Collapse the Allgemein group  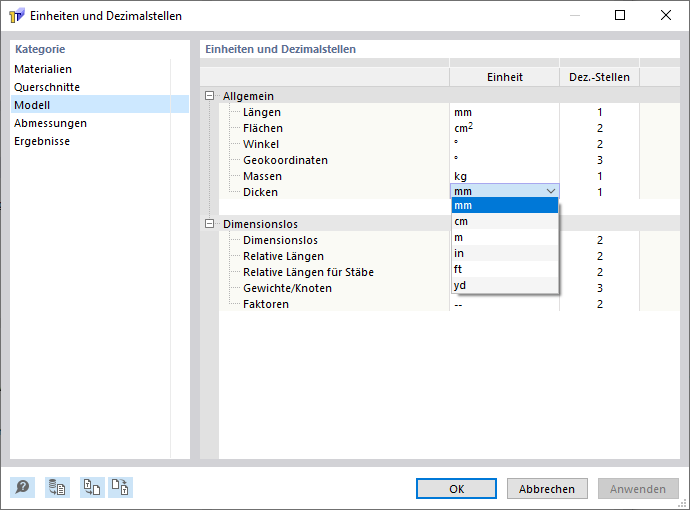(x=210, y=96)
